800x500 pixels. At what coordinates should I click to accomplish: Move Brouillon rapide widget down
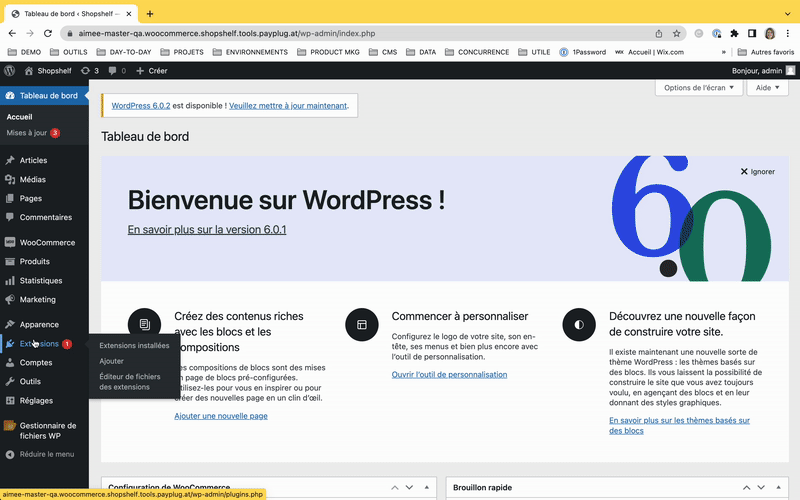coord(761,488)
